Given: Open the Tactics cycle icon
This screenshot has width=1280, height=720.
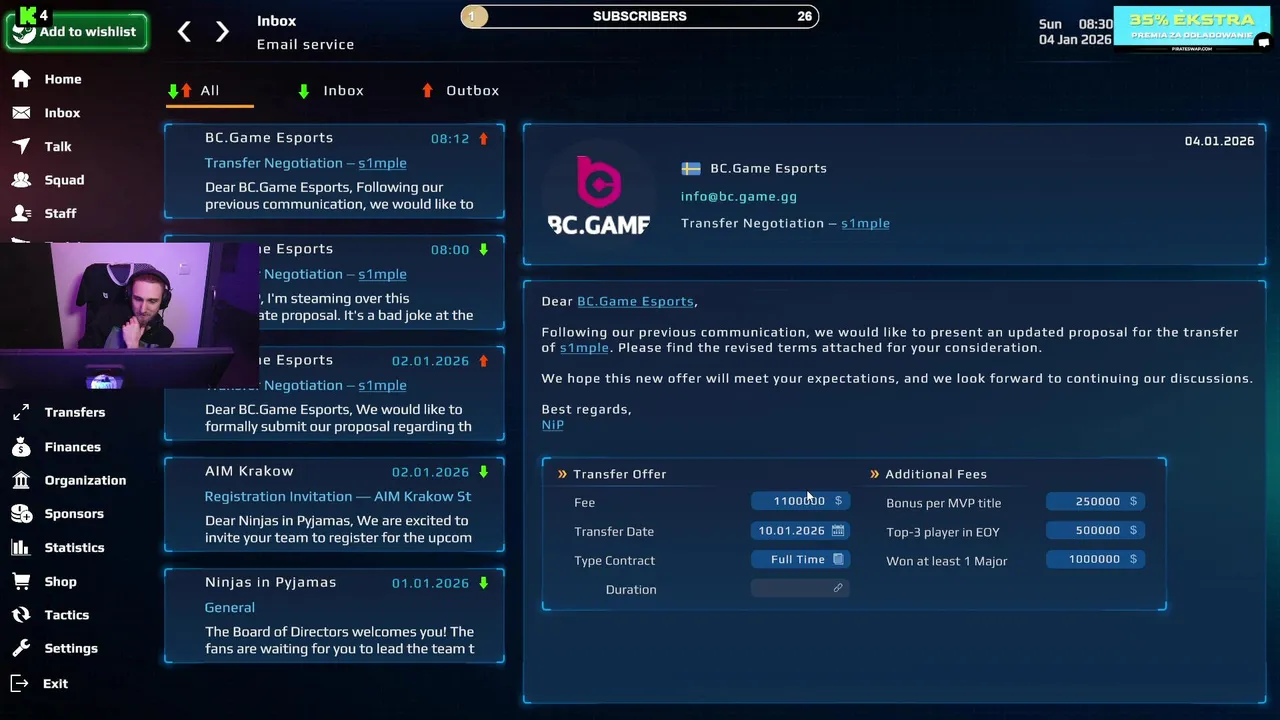Looking at the screenshot, I should tap(21, 615).
